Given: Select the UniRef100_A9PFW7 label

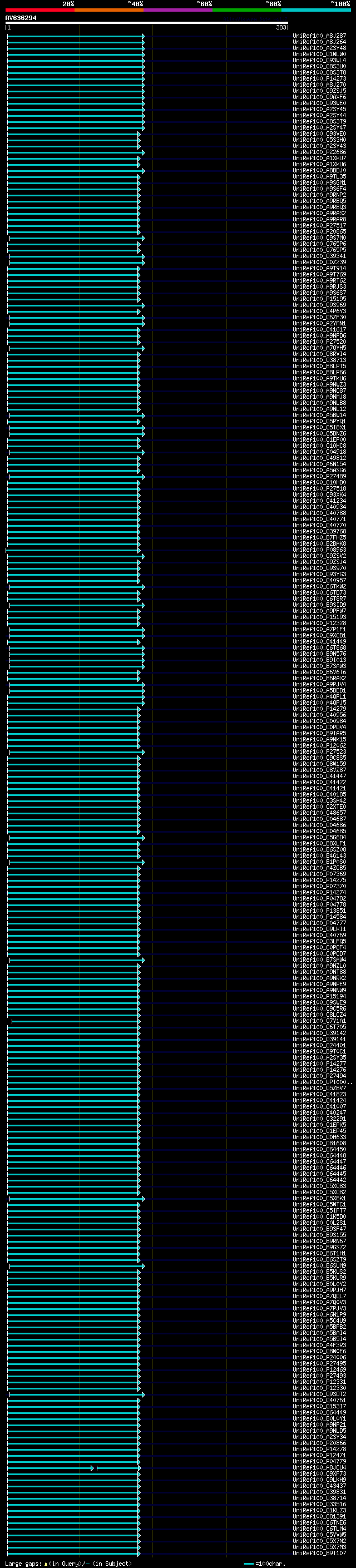Looking at the screenshot, I should (319, 611).
